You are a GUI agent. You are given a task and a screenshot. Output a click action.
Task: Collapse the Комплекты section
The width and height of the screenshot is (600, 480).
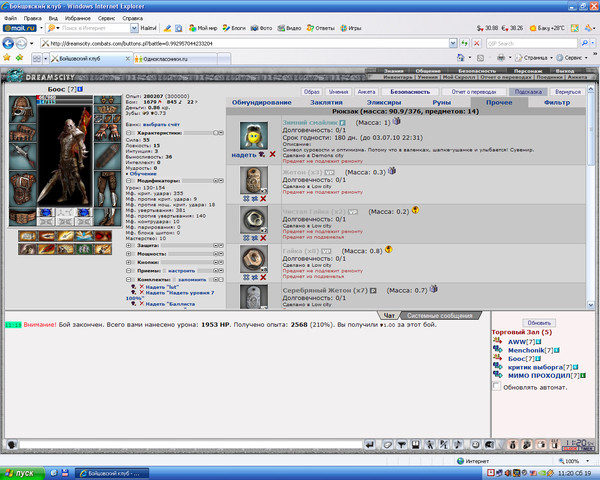click(129, 279)
